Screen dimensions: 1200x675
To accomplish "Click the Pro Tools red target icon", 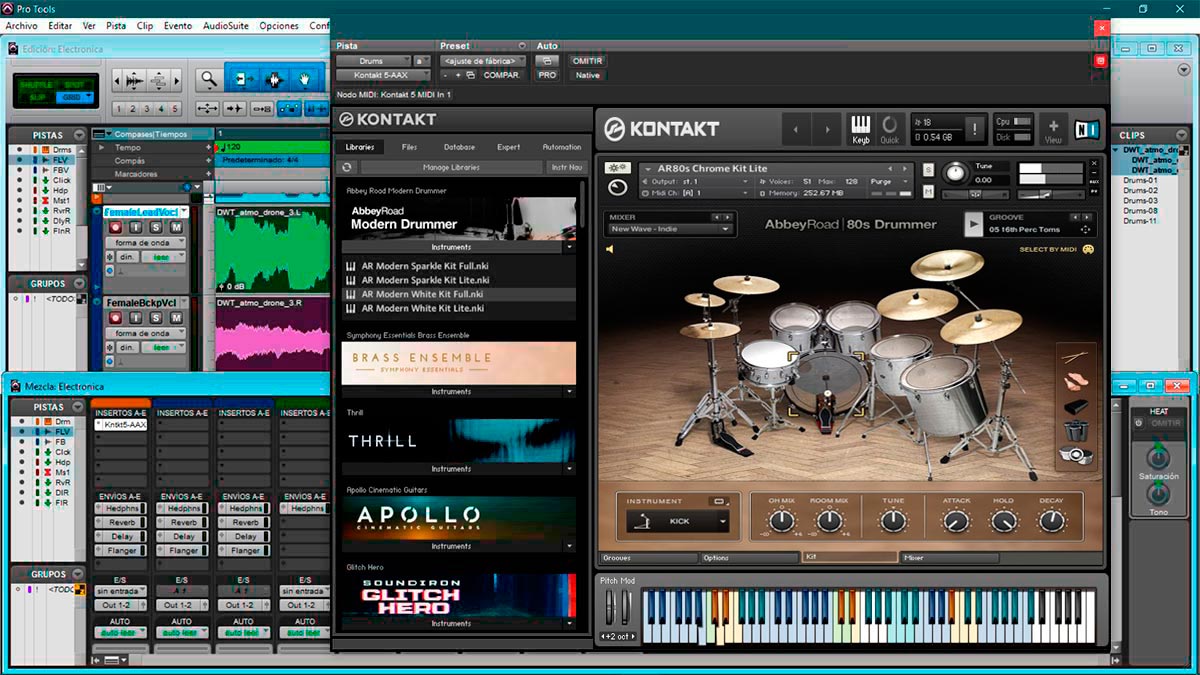I will click(x=1100, y=61).
